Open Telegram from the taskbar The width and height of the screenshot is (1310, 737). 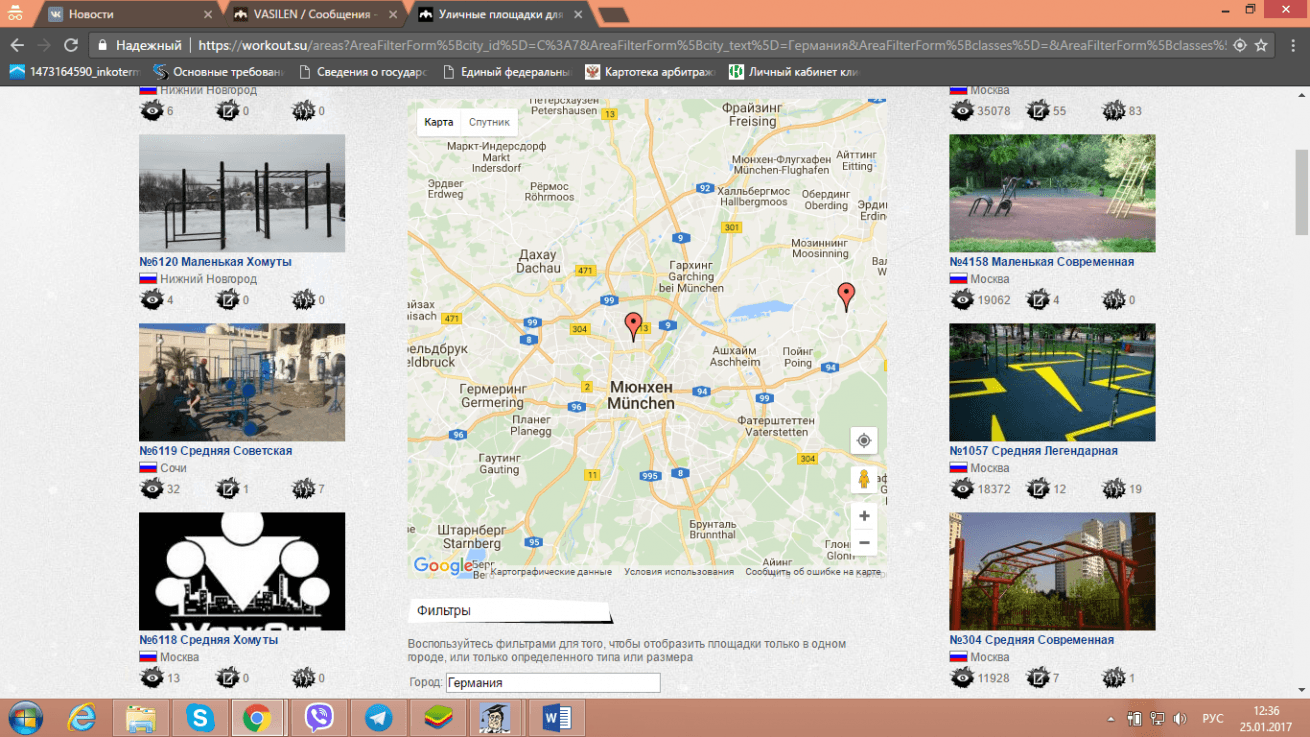click(379, 718)
